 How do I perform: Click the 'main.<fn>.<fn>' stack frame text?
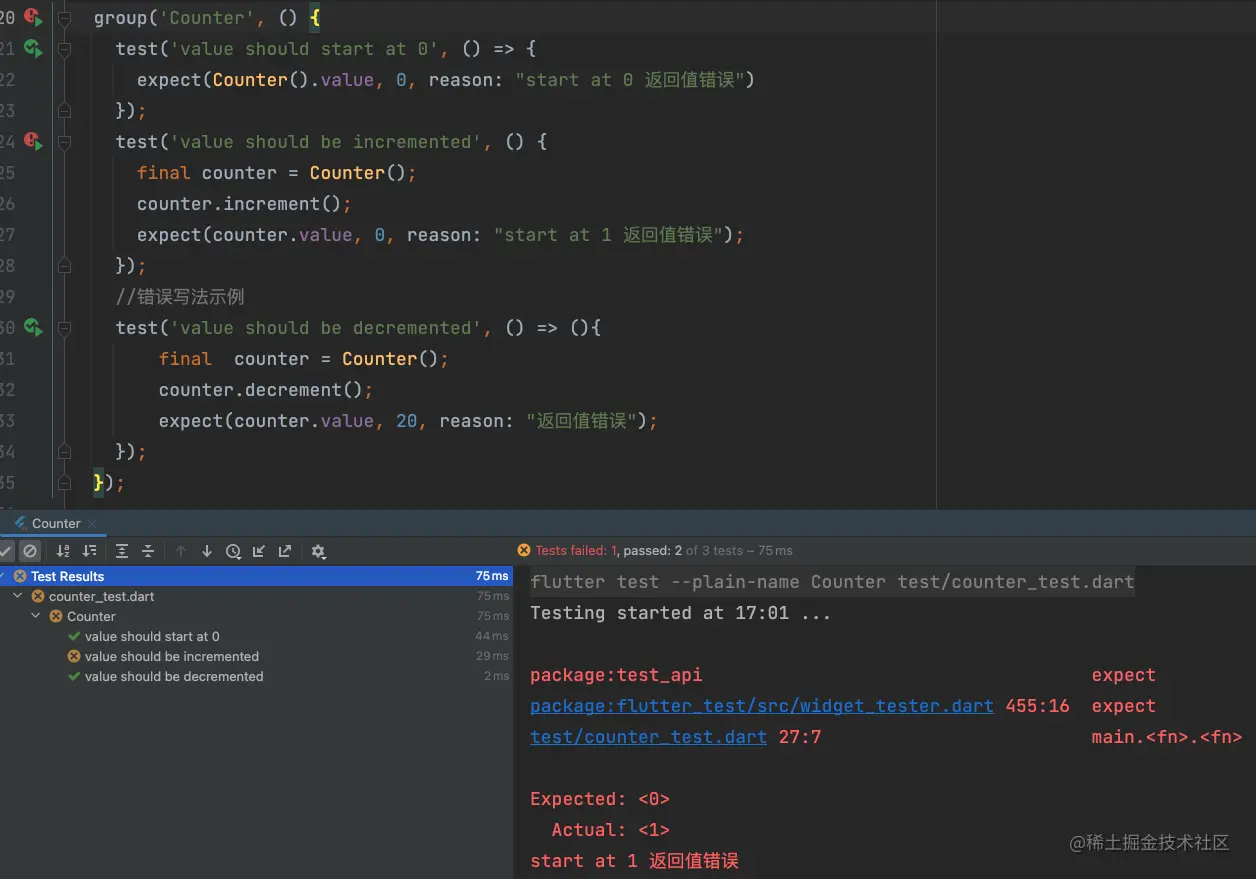[x=1167, y=737]
